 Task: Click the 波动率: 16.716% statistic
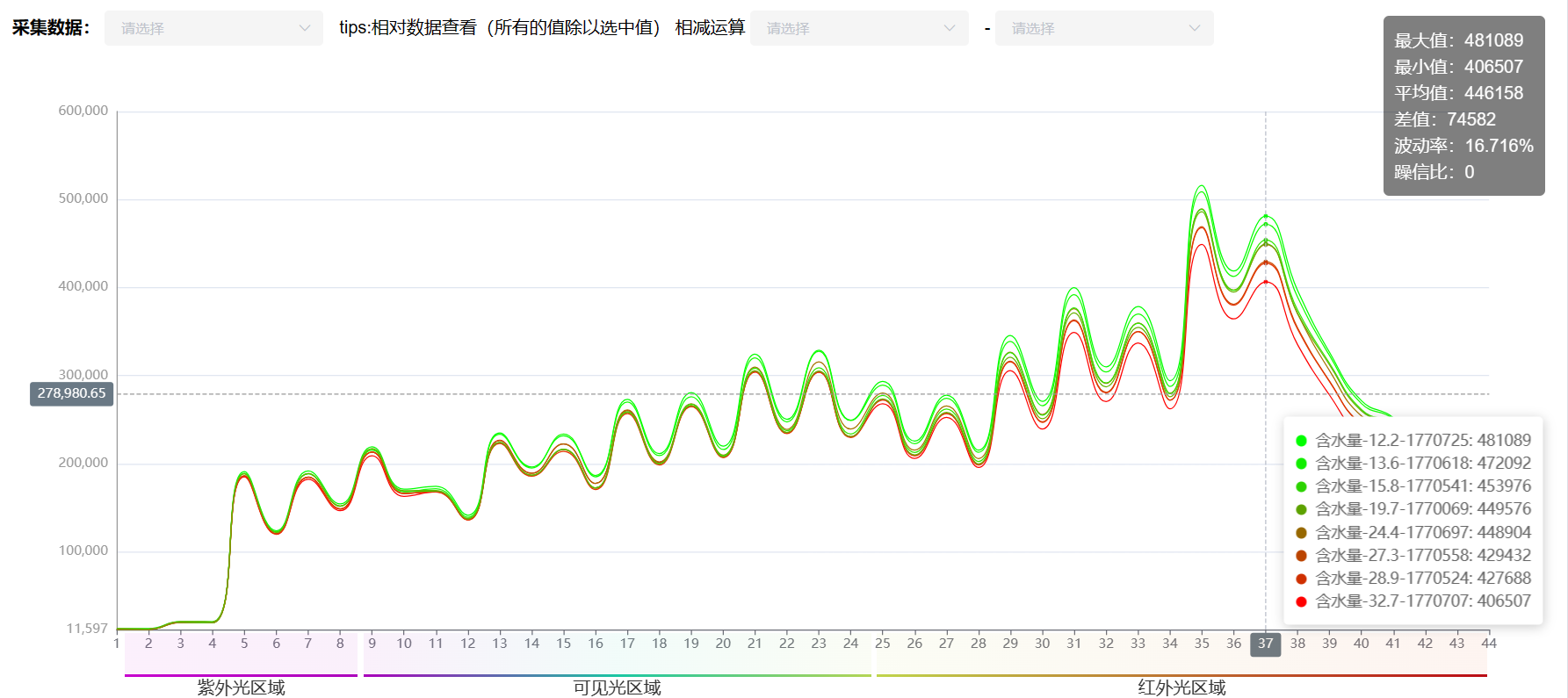click(1463, 146)
